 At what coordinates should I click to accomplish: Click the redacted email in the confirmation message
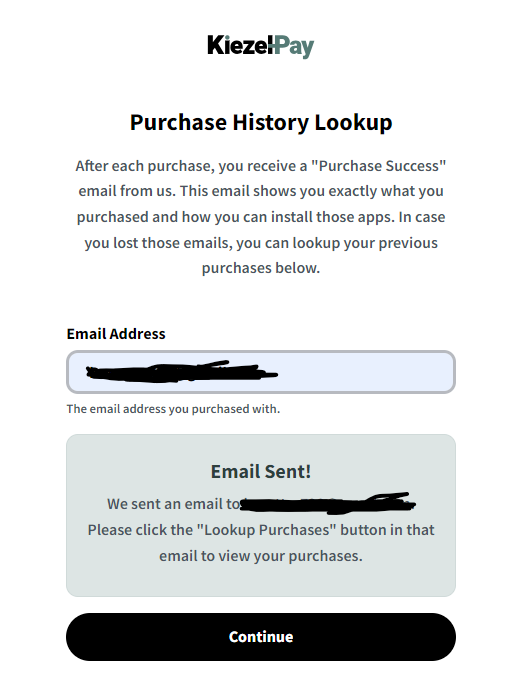pyautogui.click(x=327, y=503)
